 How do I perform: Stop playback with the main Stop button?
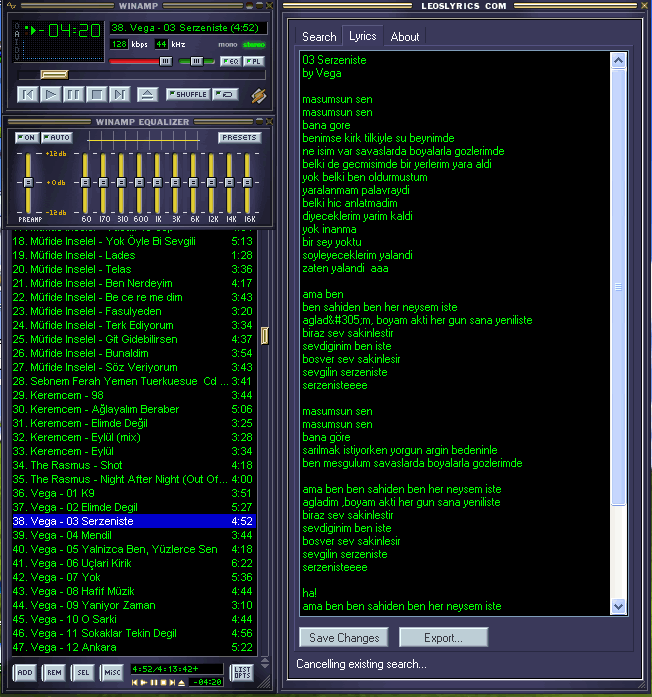click(97, 94)
